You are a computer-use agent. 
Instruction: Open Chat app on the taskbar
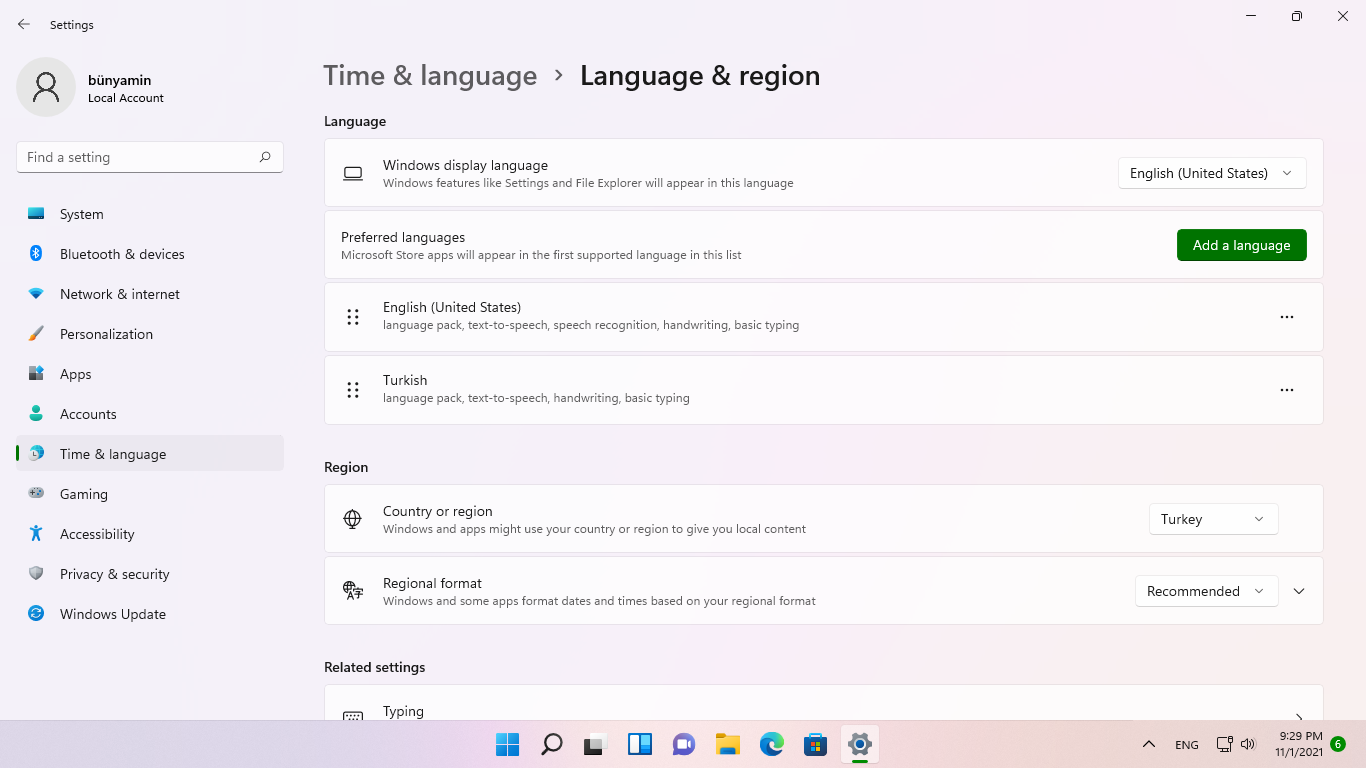coord(684,744)
